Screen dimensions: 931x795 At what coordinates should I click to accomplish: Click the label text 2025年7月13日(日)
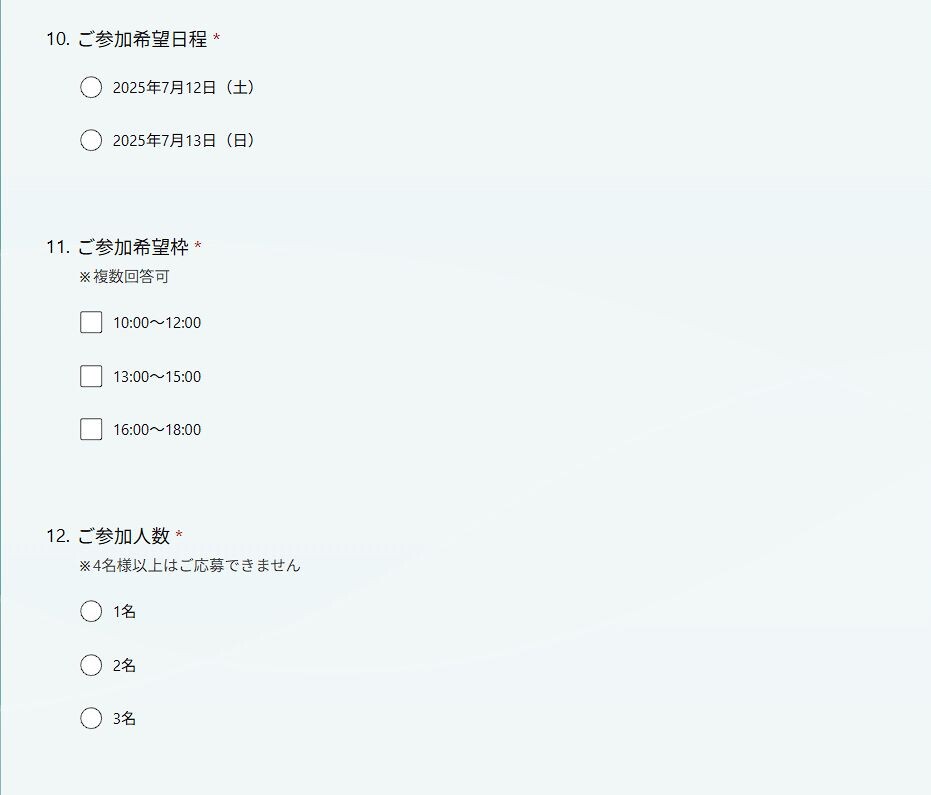[x=184, y=140]
